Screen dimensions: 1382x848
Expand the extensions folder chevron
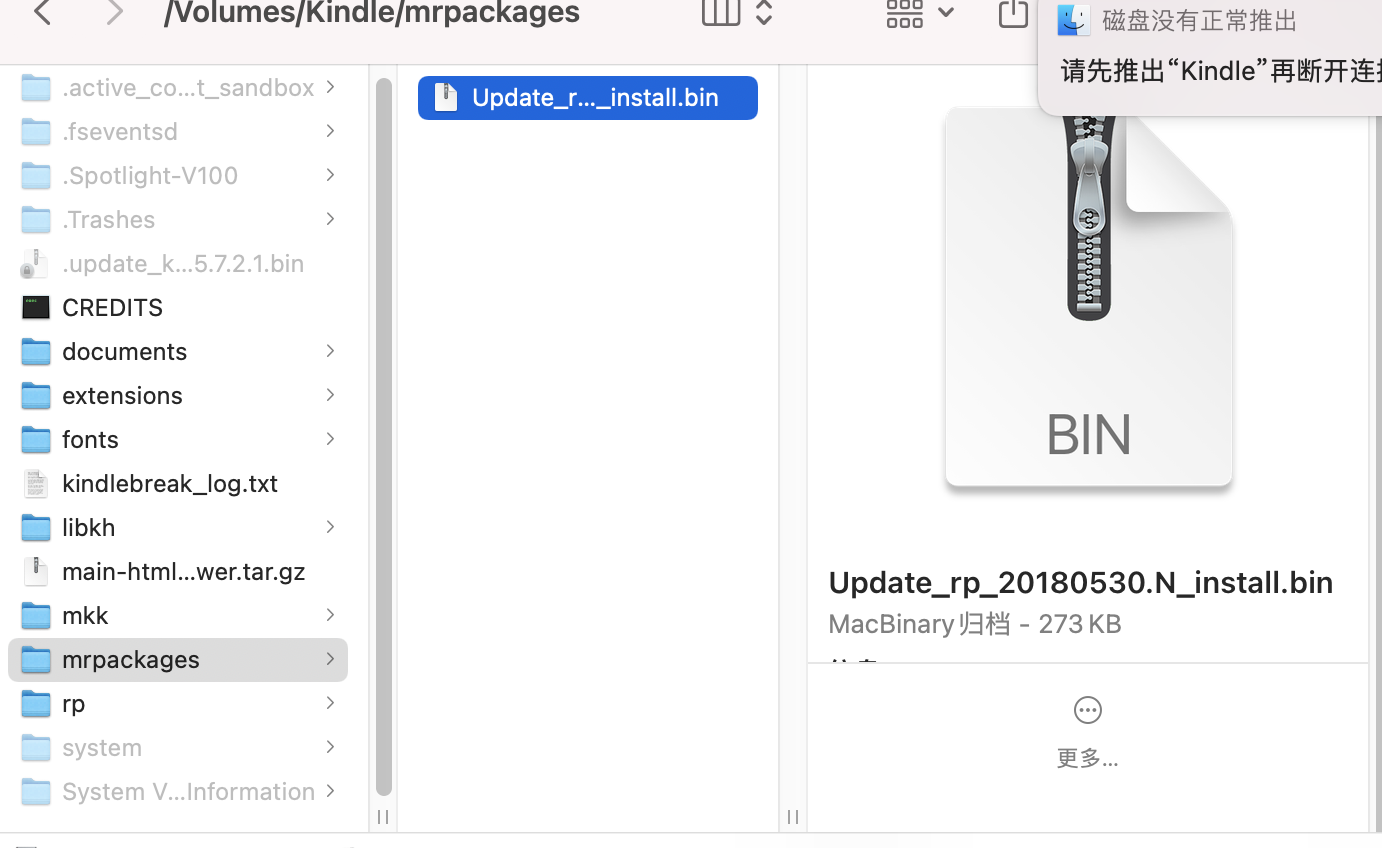[x=330, y=395]
